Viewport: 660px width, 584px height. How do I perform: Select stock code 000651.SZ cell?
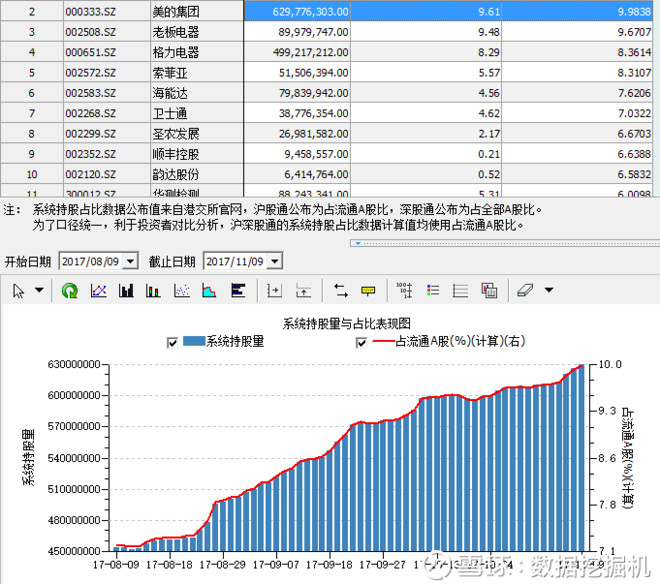point(107,52)
